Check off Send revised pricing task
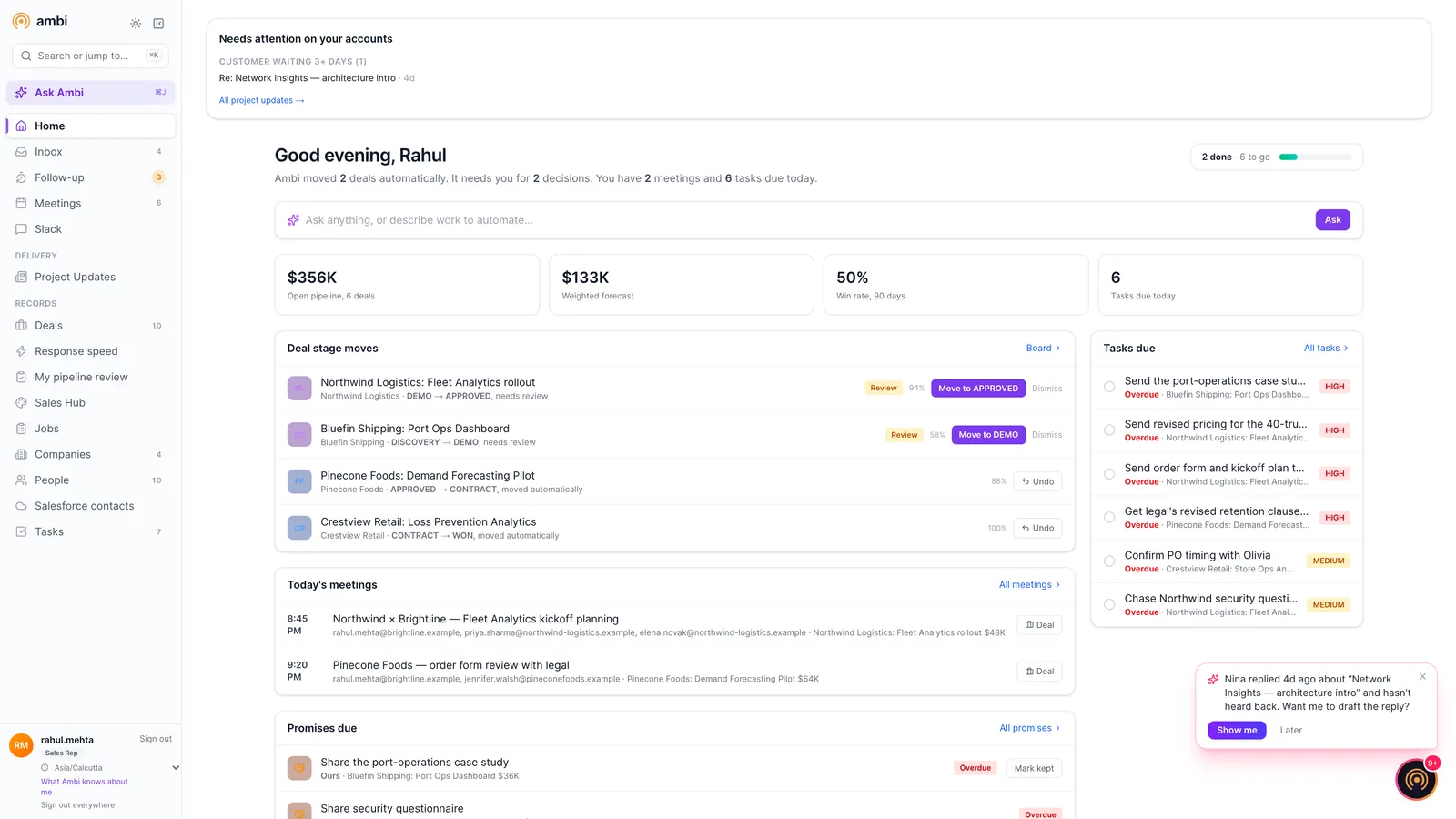Screen dimensions: 1456x819 click(1109, 430)
